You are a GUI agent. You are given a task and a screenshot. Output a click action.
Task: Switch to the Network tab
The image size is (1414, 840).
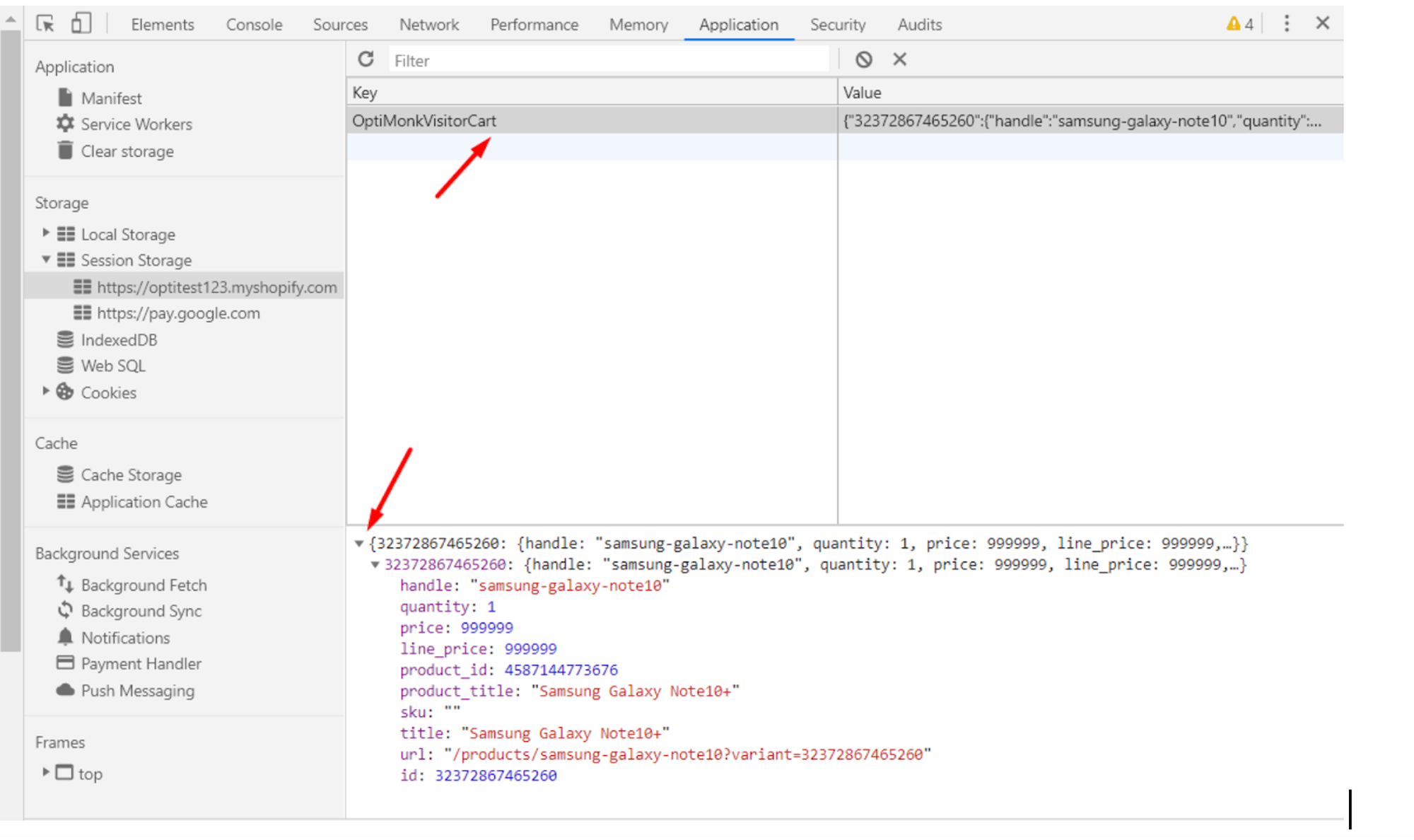428,25
